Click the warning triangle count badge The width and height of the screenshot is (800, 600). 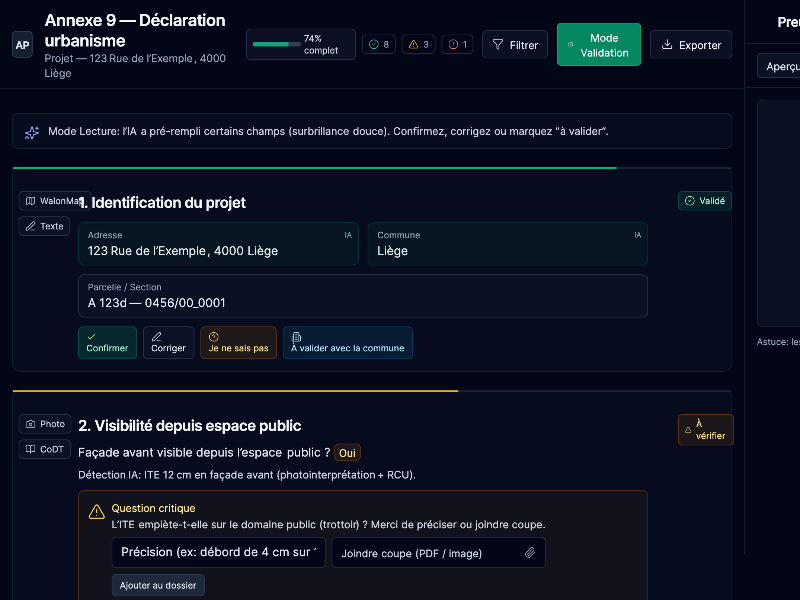point(419,45)
